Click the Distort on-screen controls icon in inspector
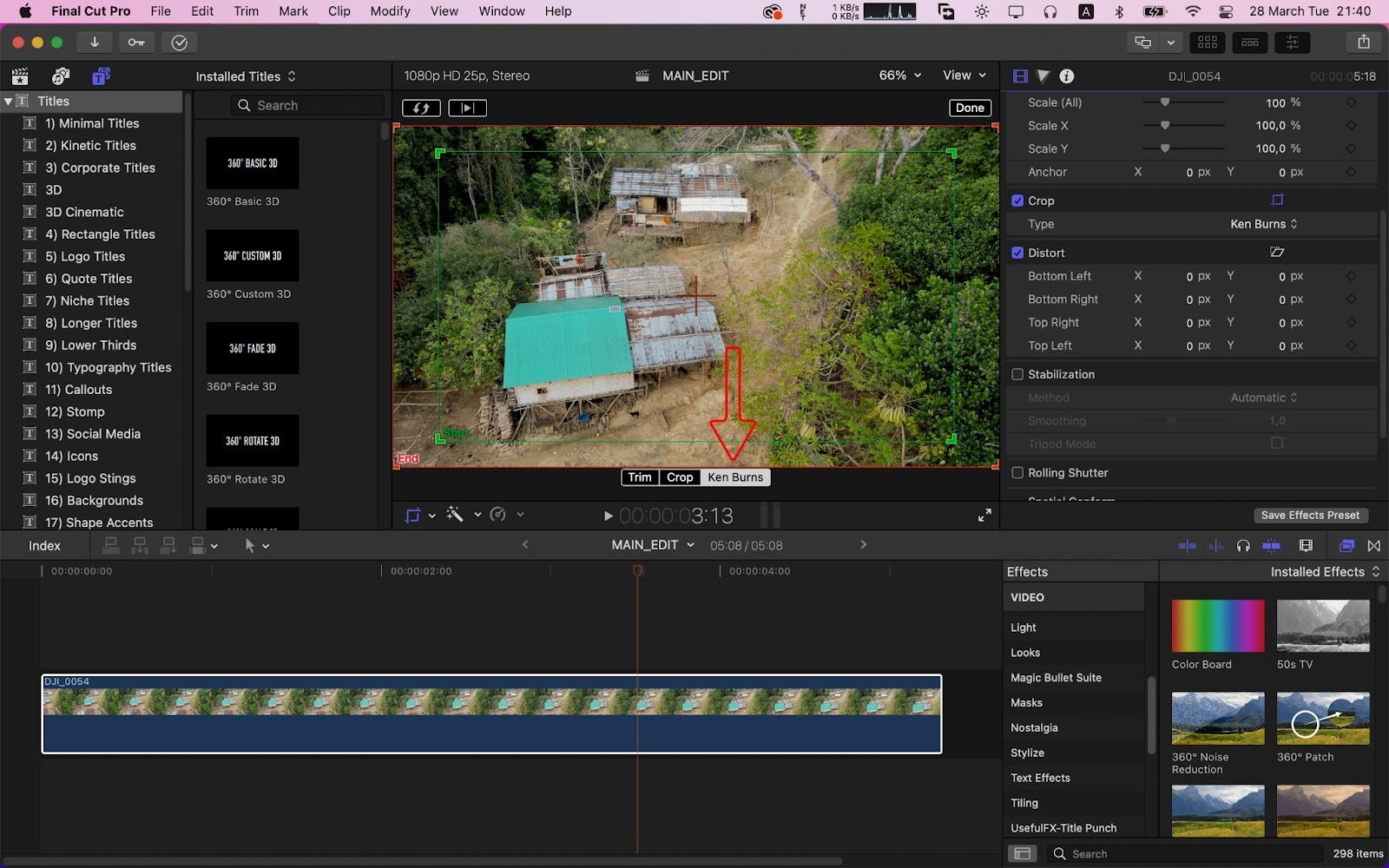Screen dimensions: 1389x868 coord(1277,253)
